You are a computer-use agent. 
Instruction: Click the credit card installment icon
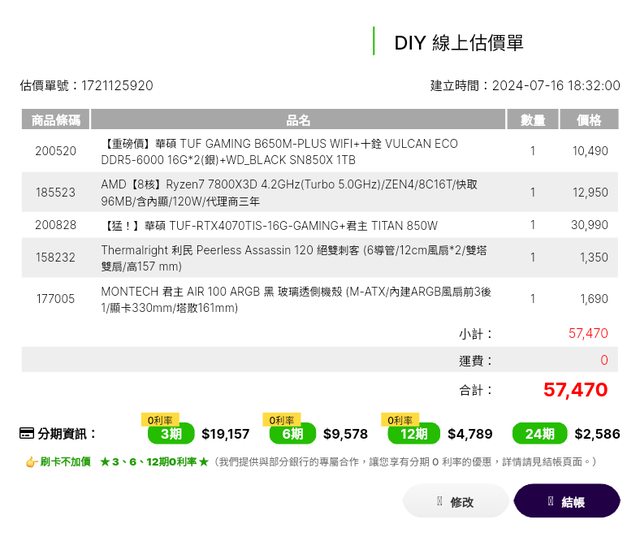click(27, 434)
